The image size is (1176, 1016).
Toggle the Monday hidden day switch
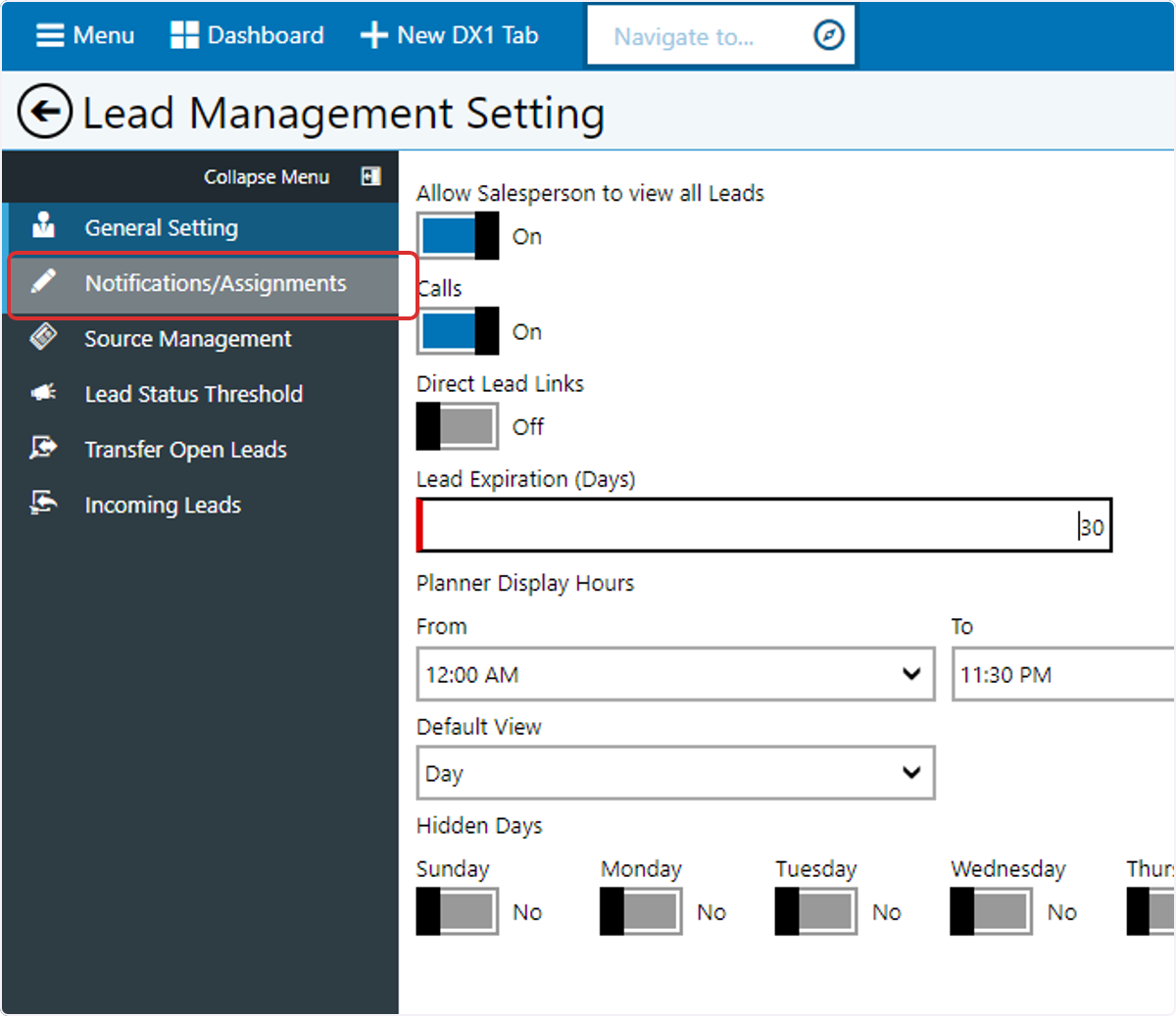coord(641,911)
